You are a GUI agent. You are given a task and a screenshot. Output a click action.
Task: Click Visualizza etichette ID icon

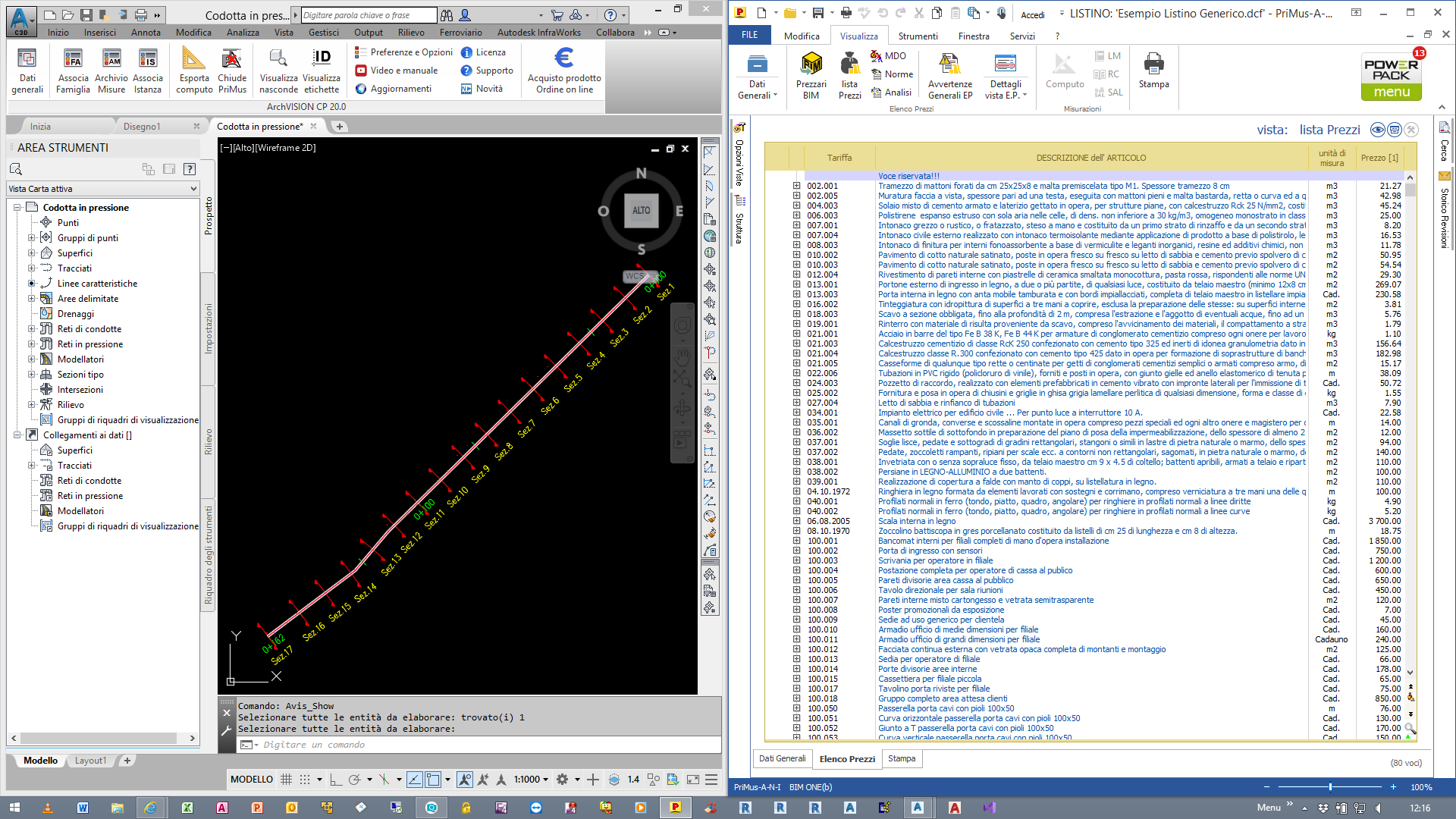click(322, 60)
